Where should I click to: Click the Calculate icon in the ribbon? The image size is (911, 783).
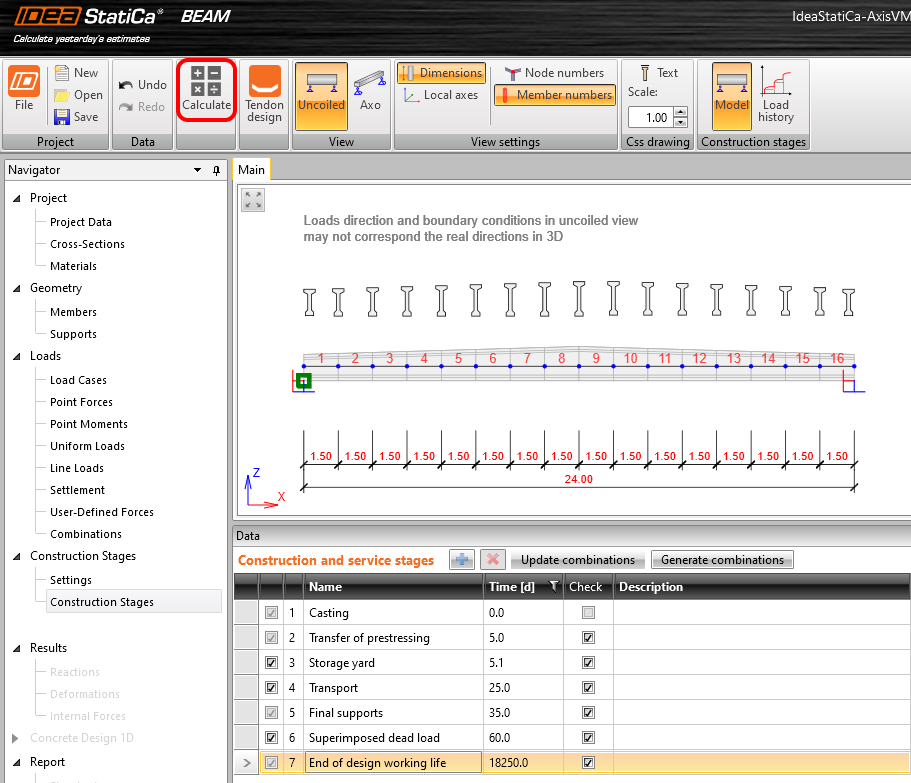coord(206,82)
